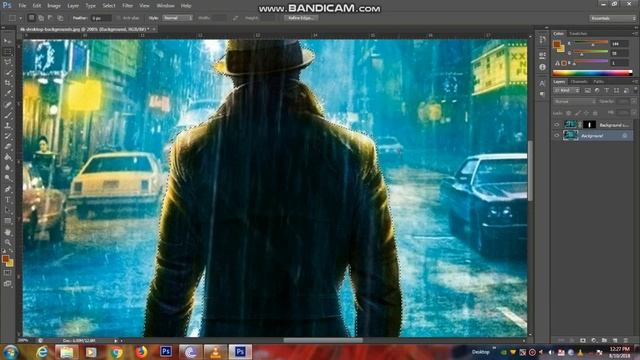The height and width of the screenshot is (360, 640).
Task: Open the layer blend mode dropdown
Action: point(575,101)
